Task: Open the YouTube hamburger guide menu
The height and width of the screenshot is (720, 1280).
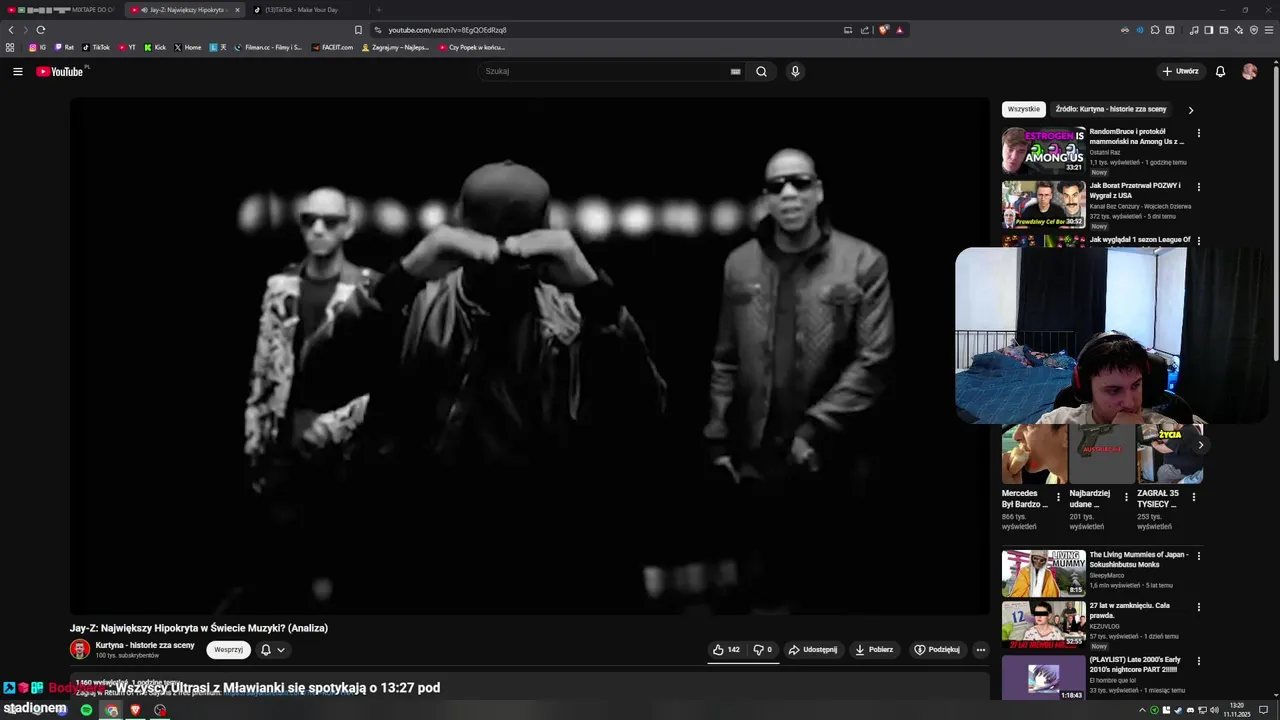Action: coord(17,71)
